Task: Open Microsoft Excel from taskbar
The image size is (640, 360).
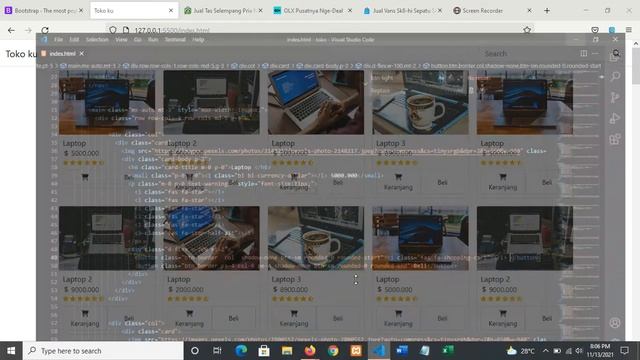Action: 448,351
